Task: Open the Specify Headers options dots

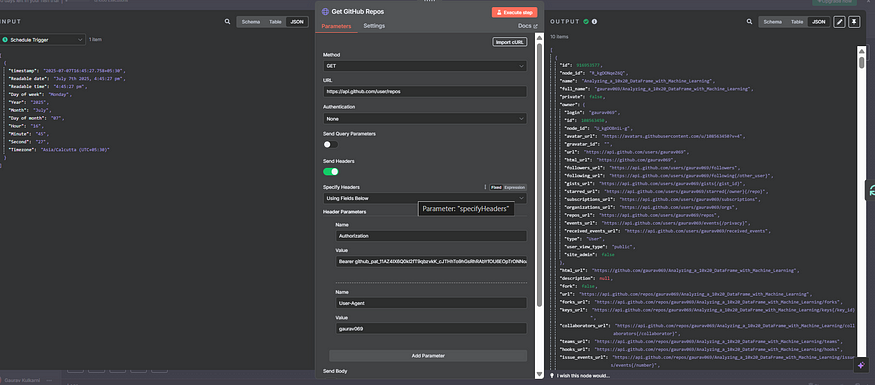Action: pos(485,187)
